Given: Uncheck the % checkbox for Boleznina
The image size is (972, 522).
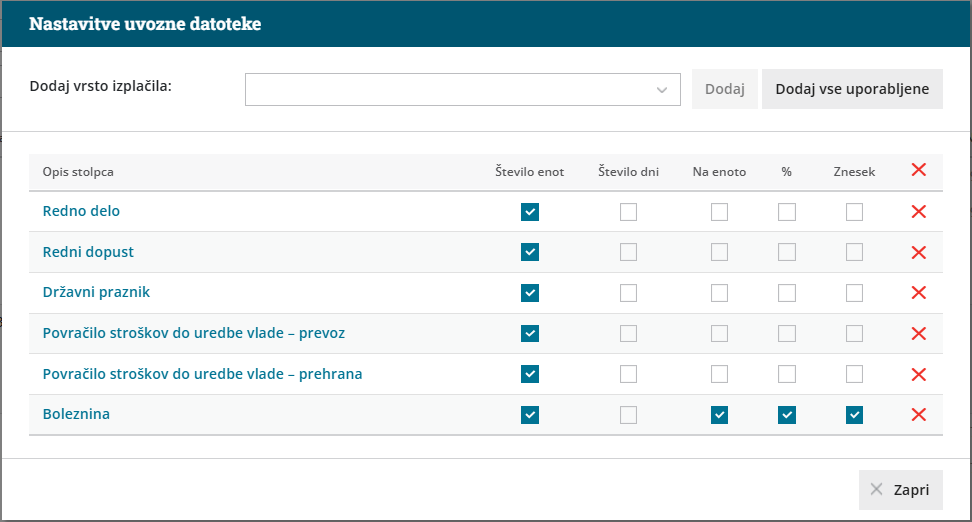Looking at the screenshot, I should pyautogui.click(x=787, y=415).
